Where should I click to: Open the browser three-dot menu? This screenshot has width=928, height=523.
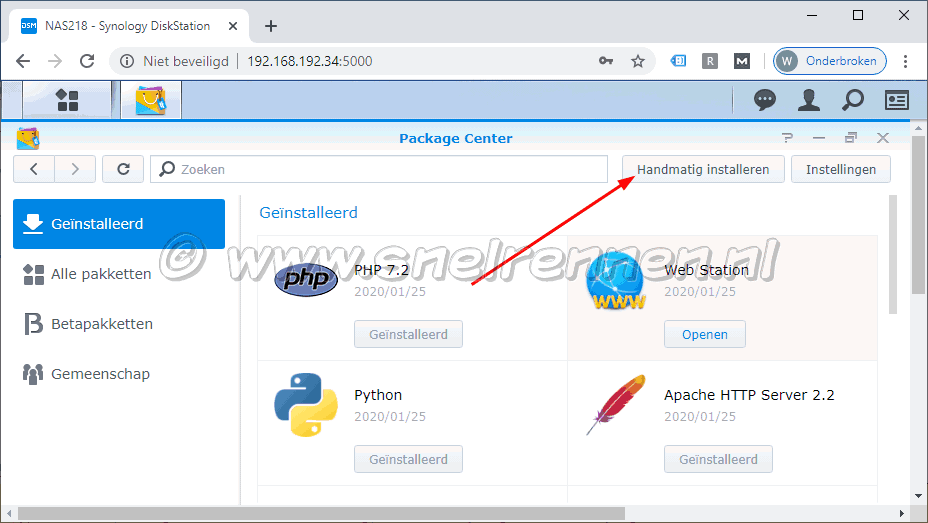(905, 61)
